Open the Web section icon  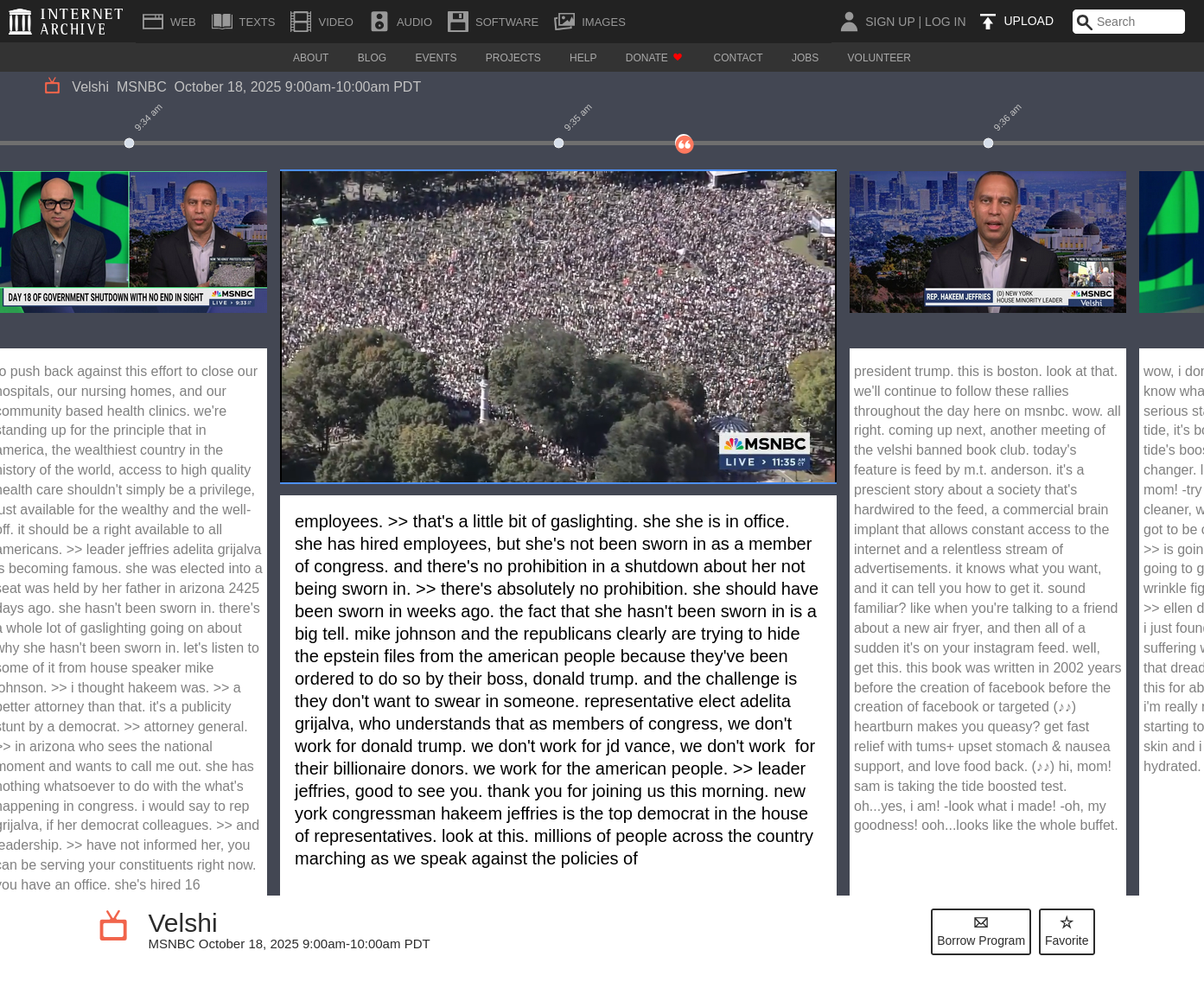point(153,22)
